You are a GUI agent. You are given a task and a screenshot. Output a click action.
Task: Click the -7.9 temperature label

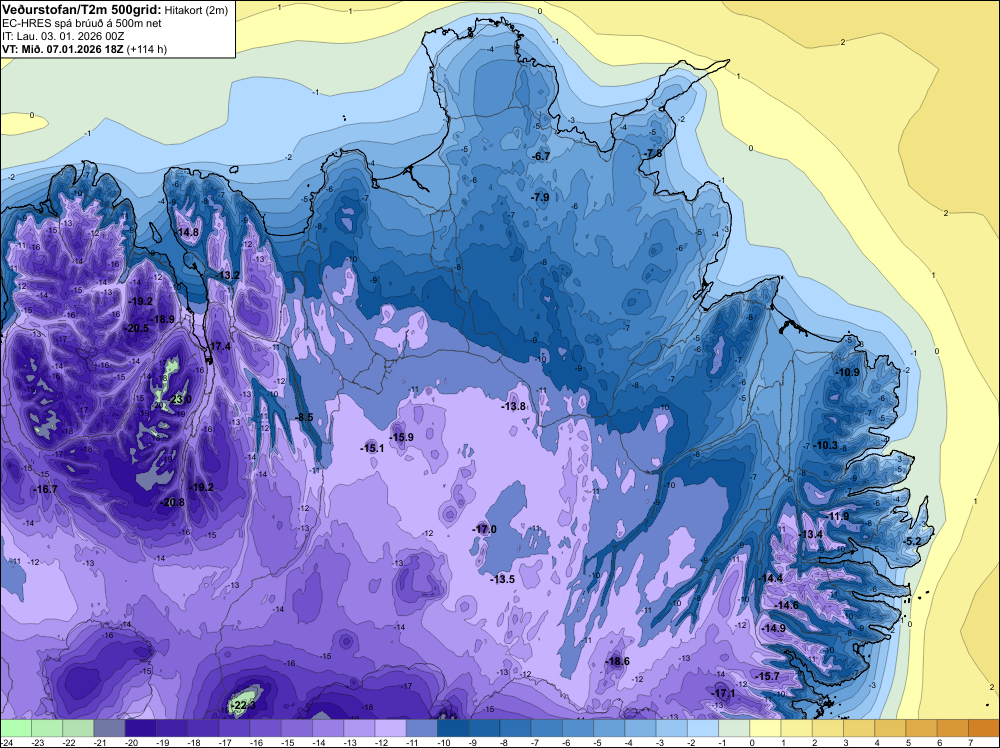pos(540,198)
